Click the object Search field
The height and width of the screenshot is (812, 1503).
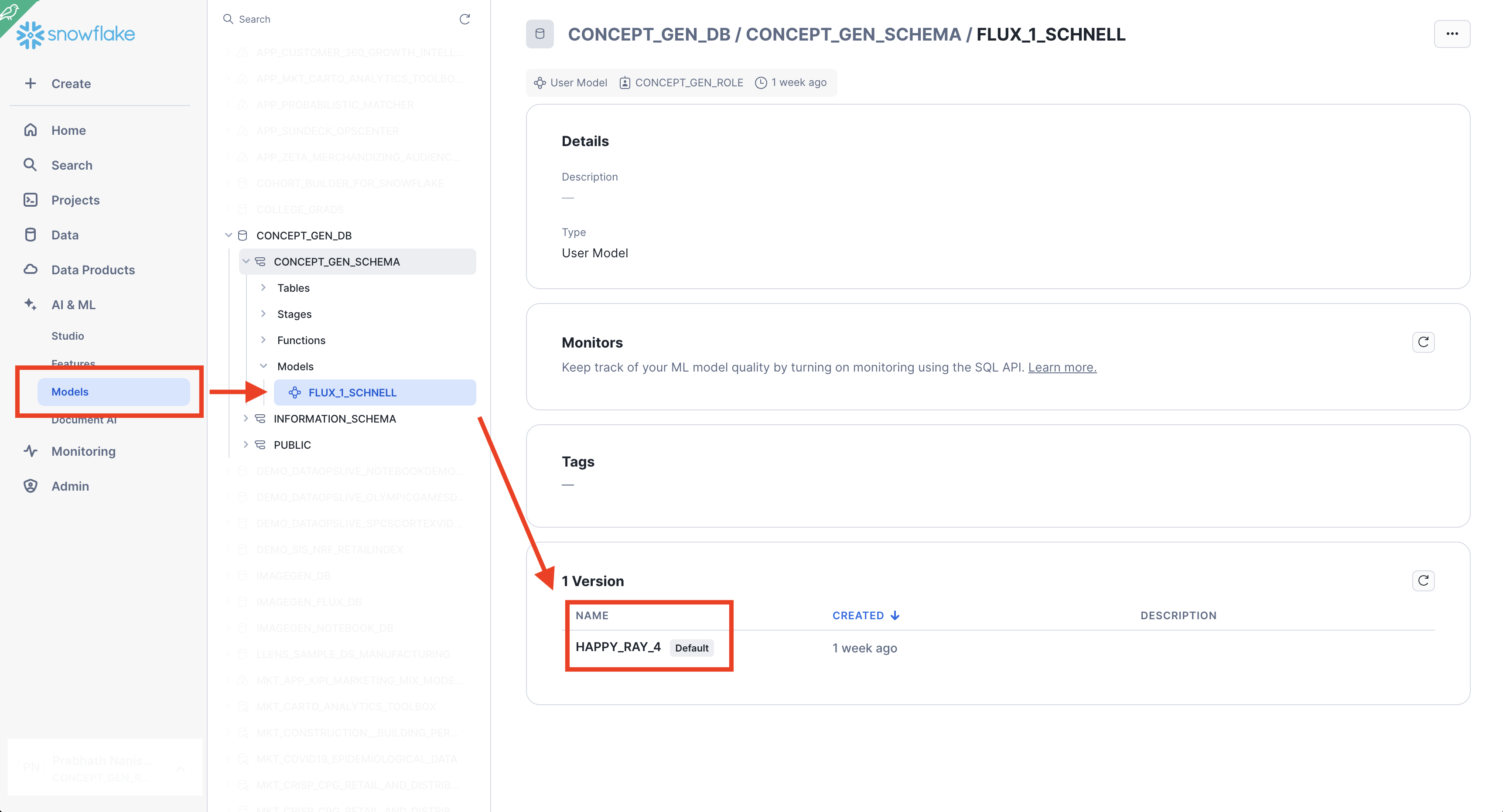pyautogui.click(x=338, y=19)
